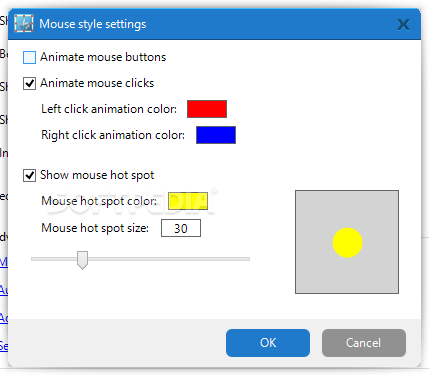The image size is (429, 375).
Task: Enable the Animate mouse buttons checkbox
Action: 29,57
